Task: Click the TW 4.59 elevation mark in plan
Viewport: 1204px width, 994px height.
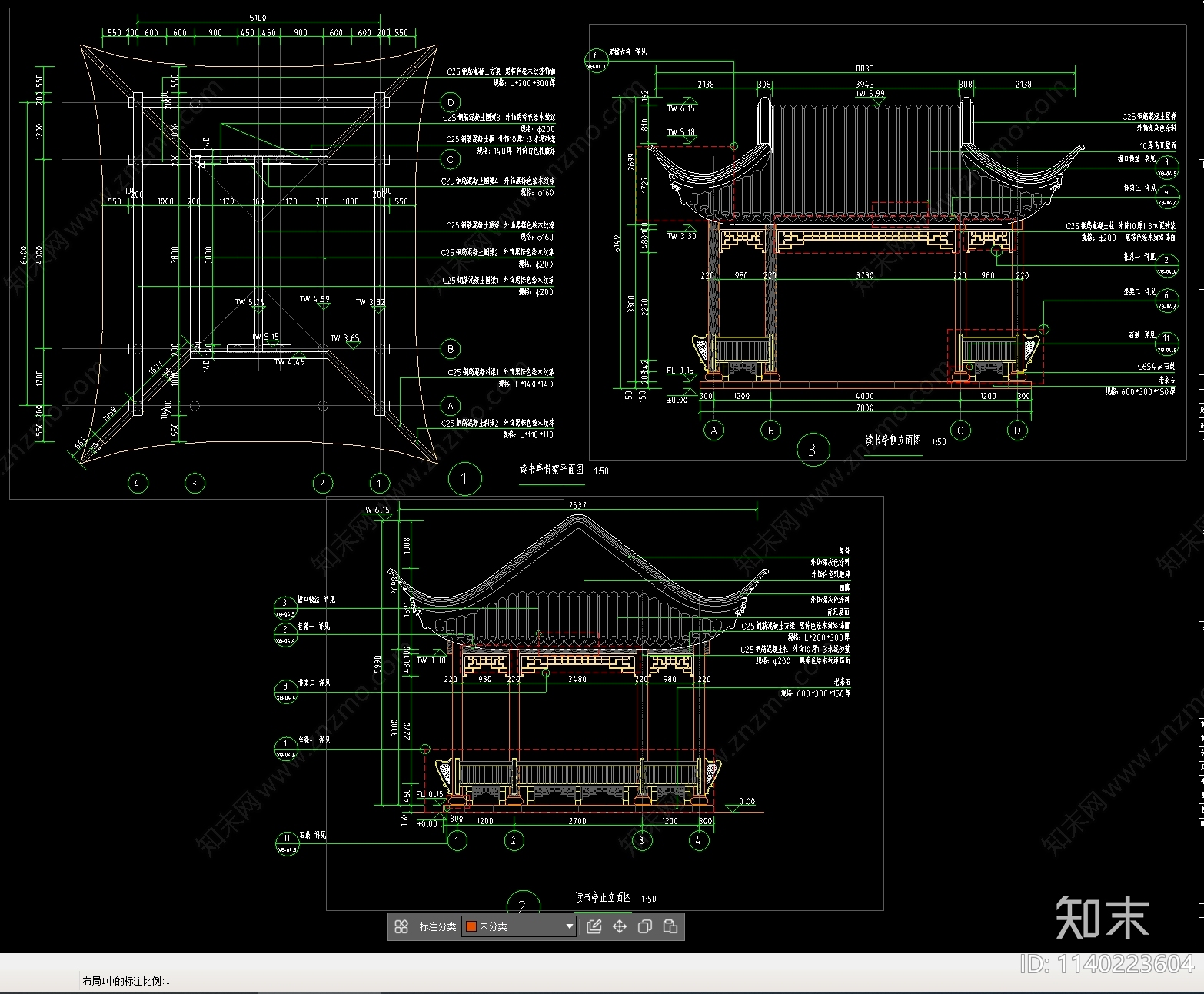Action: point(314,299)
